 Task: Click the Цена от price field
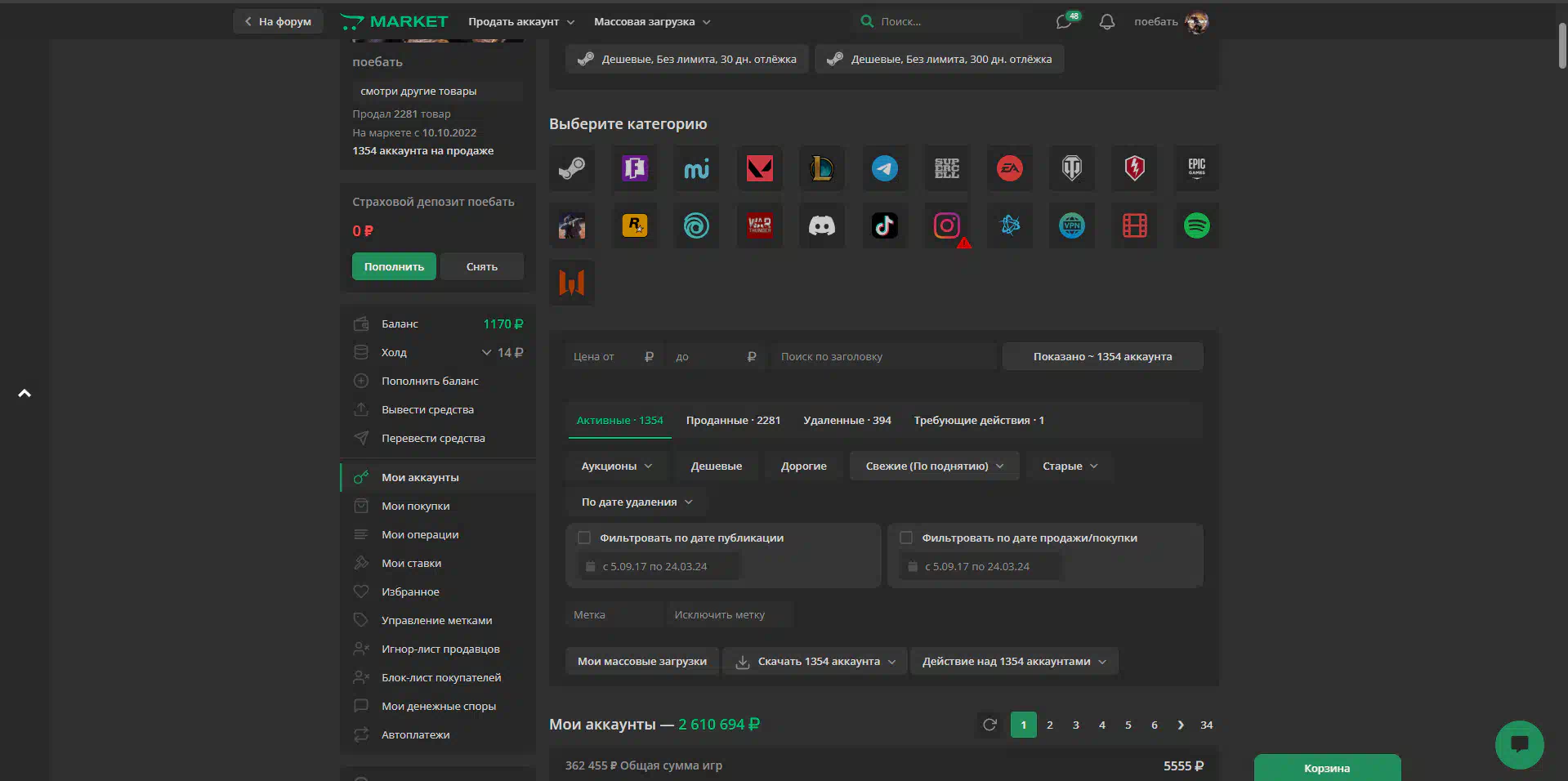click(614, 356)
